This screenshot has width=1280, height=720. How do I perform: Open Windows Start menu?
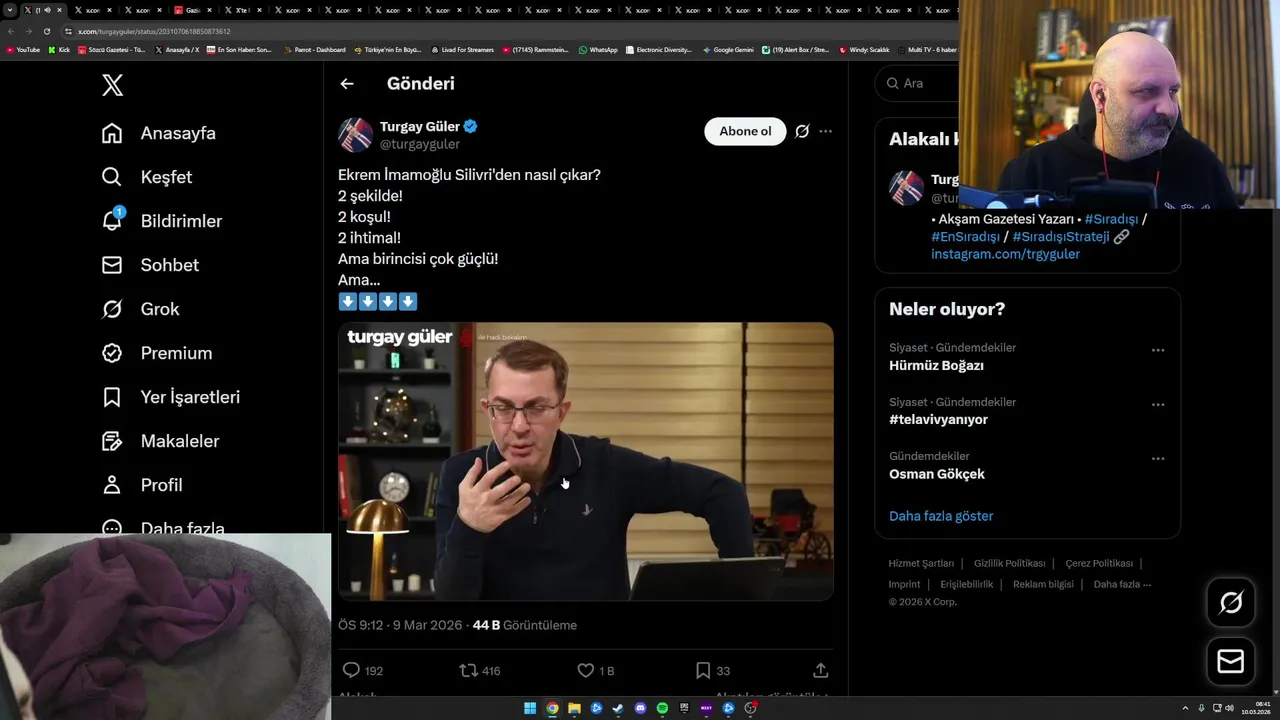pos(530,708)
